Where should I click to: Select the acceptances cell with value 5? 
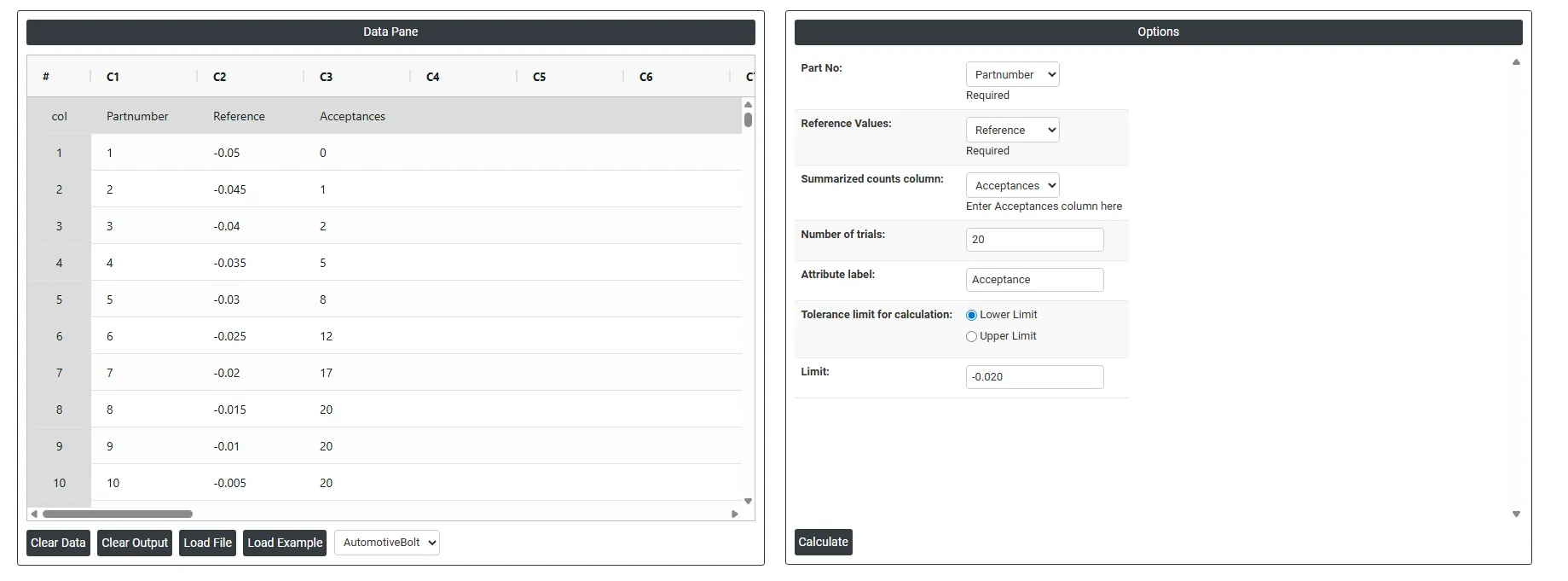(356, 263)
